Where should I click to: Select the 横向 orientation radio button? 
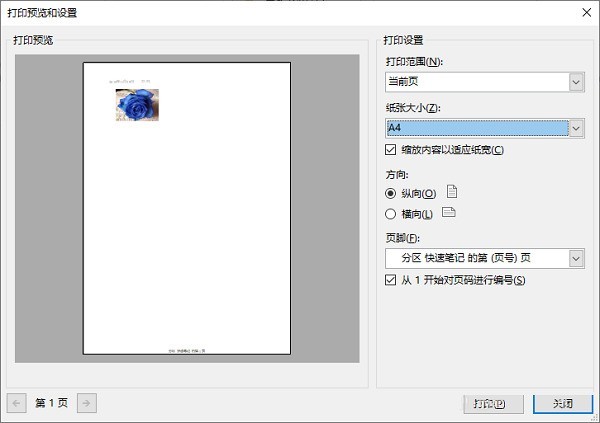point(390,214)
